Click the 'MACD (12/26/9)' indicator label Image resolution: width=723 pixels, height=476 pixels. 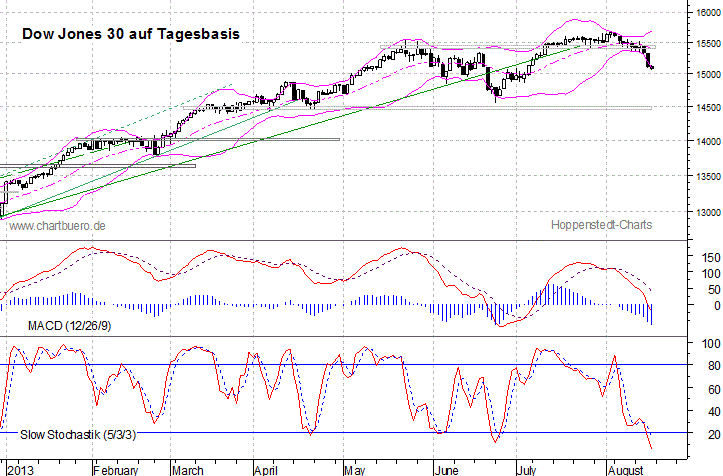[x=69, y=326]
